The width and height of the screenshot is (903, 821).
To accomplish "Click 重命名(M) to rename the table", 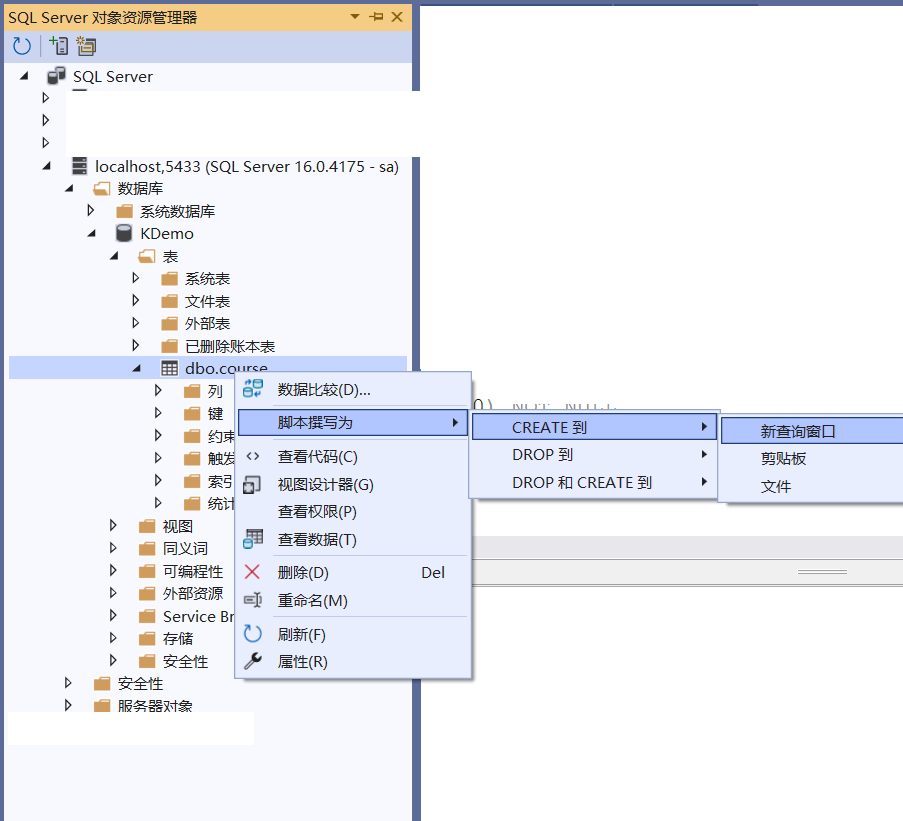I will (x=320, y=601).
